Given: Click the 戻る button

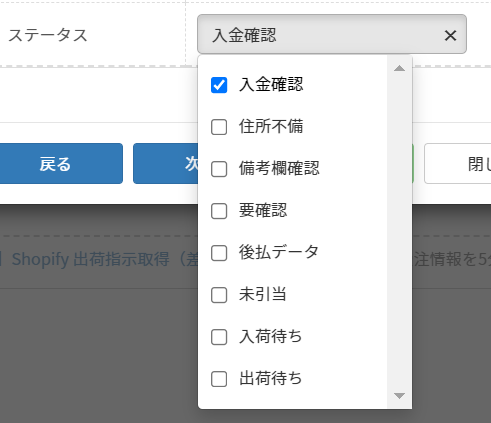Looking at the screenshot, I should tap(55, 163).
